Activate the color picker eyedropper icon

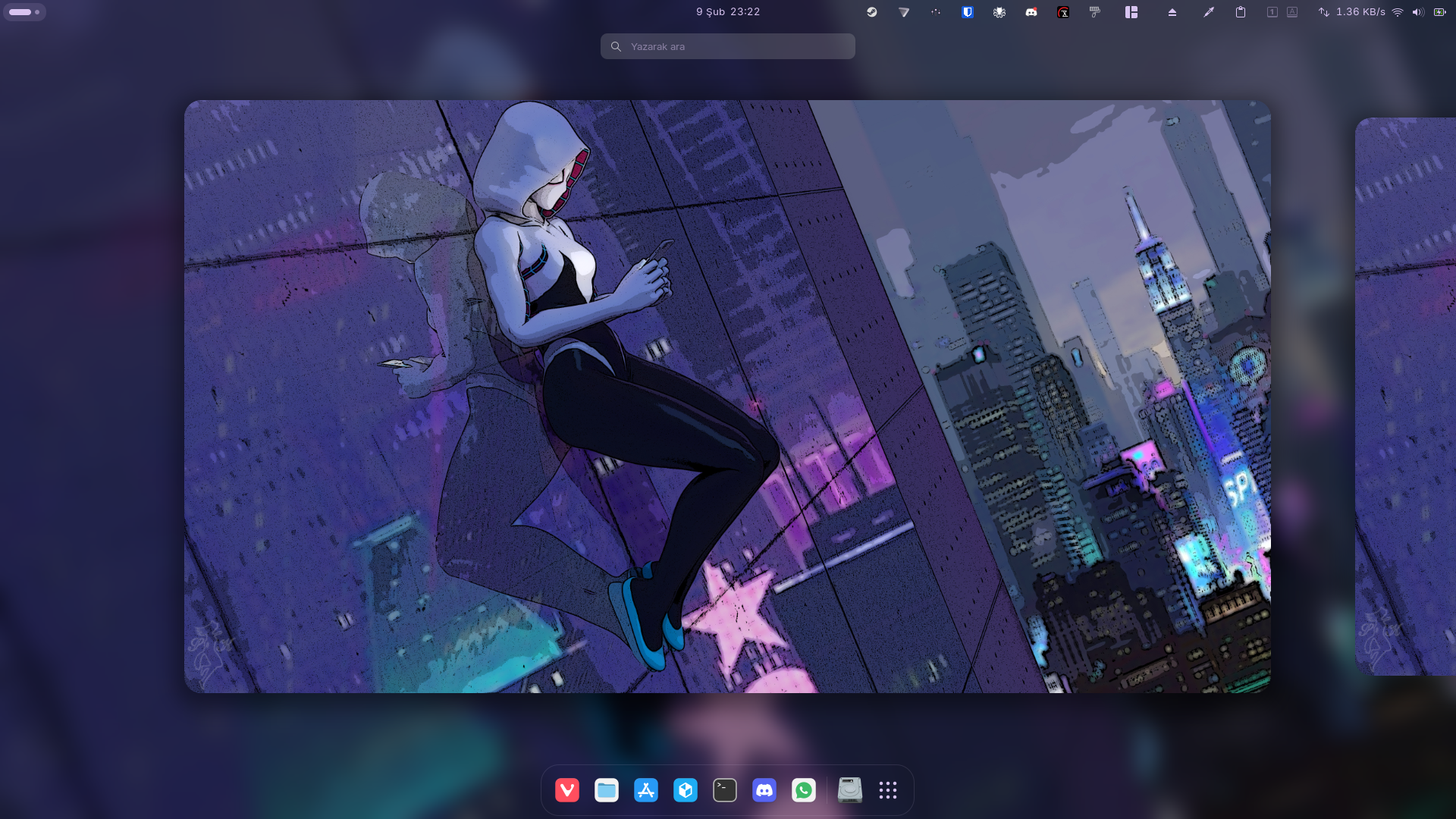tap(1209, 12)
